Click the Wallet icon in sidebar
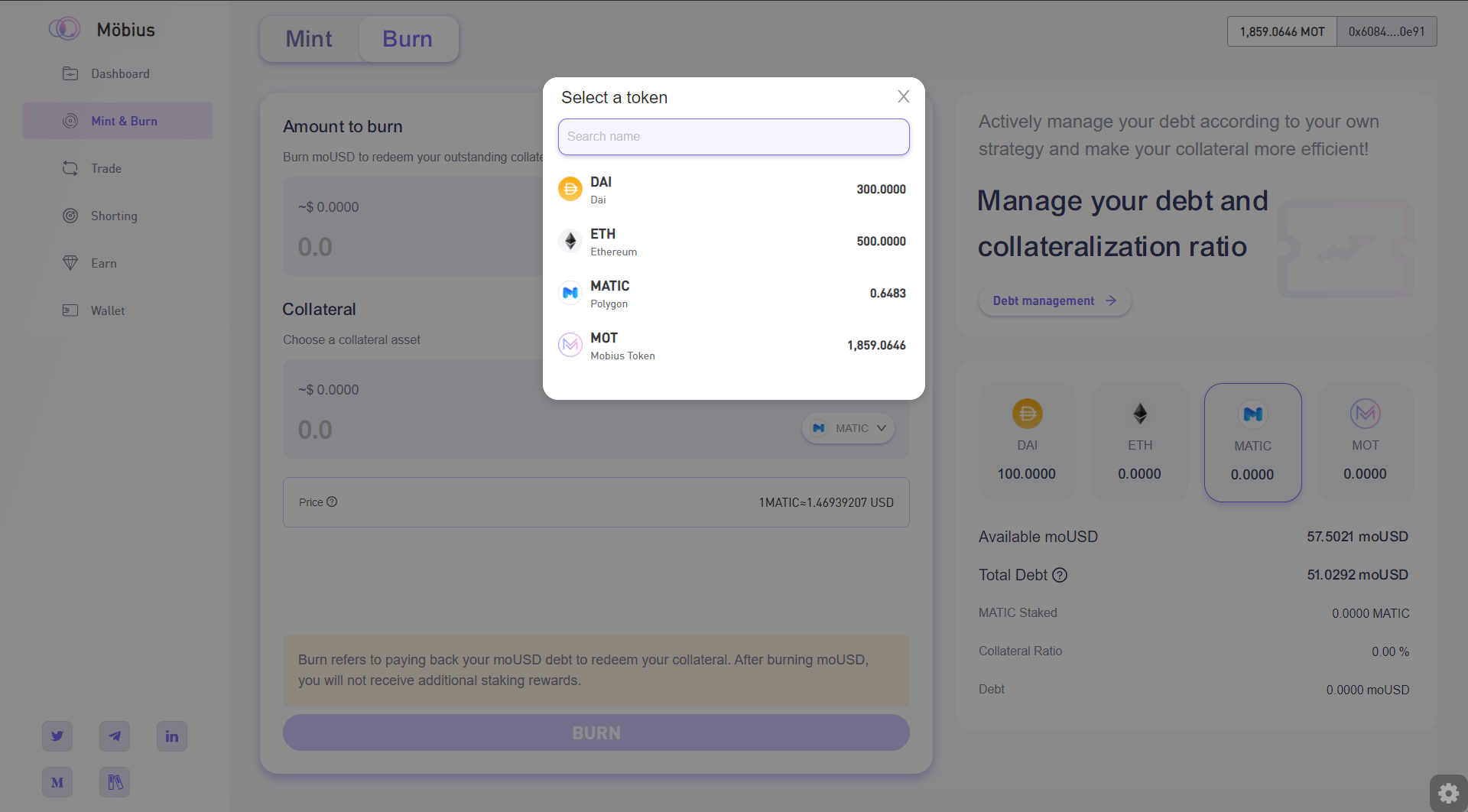This screenshot has height=812, width=1468. pyautogui.click(x=70, y=310)
